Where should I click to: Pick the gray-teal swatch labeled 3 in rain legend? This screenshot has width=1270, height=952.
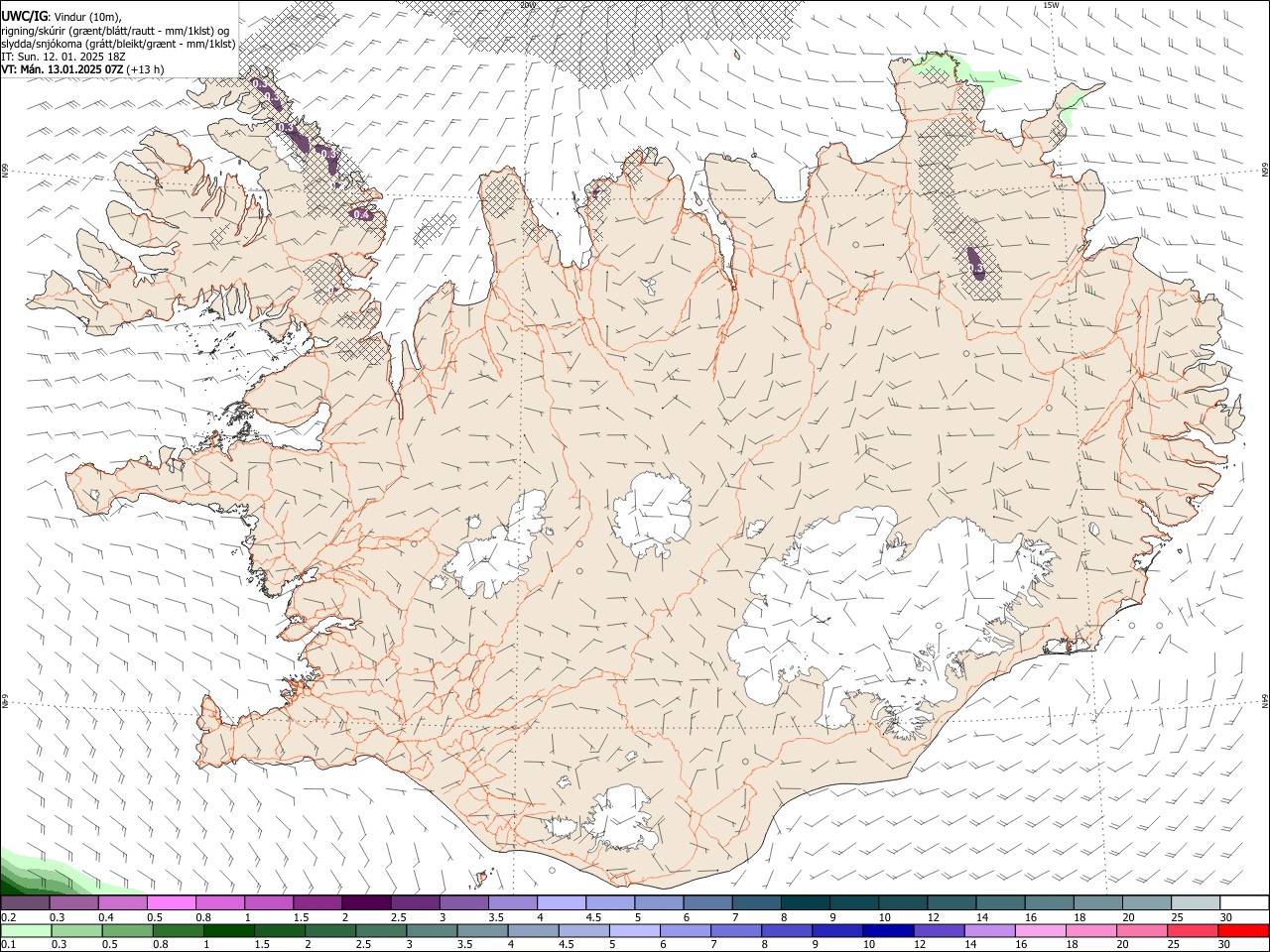coord(432,930)
